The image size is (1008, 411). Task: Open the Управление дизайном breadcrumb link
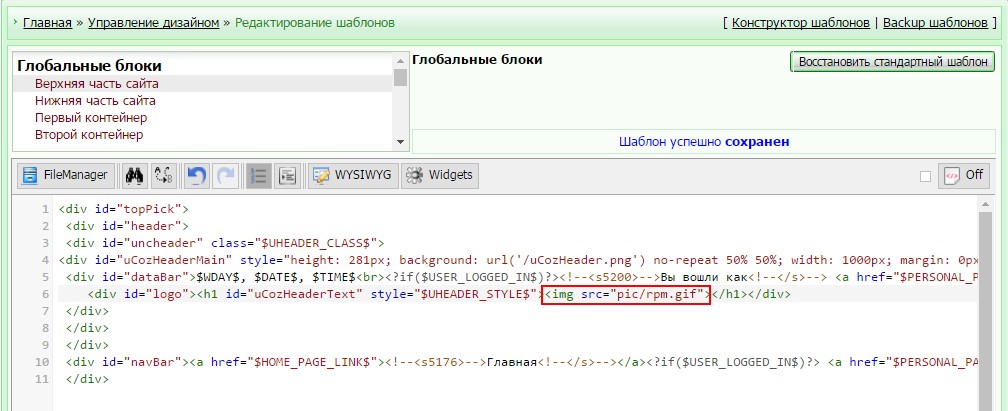154,23
